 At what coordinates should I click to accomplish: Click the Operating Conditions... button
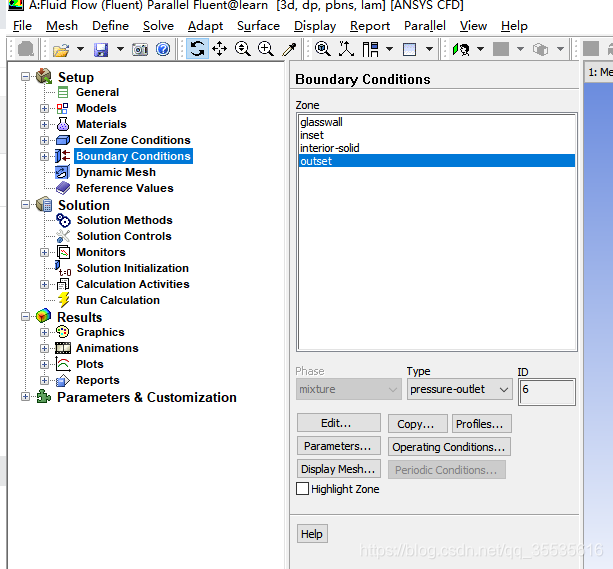tap(449, 447)
